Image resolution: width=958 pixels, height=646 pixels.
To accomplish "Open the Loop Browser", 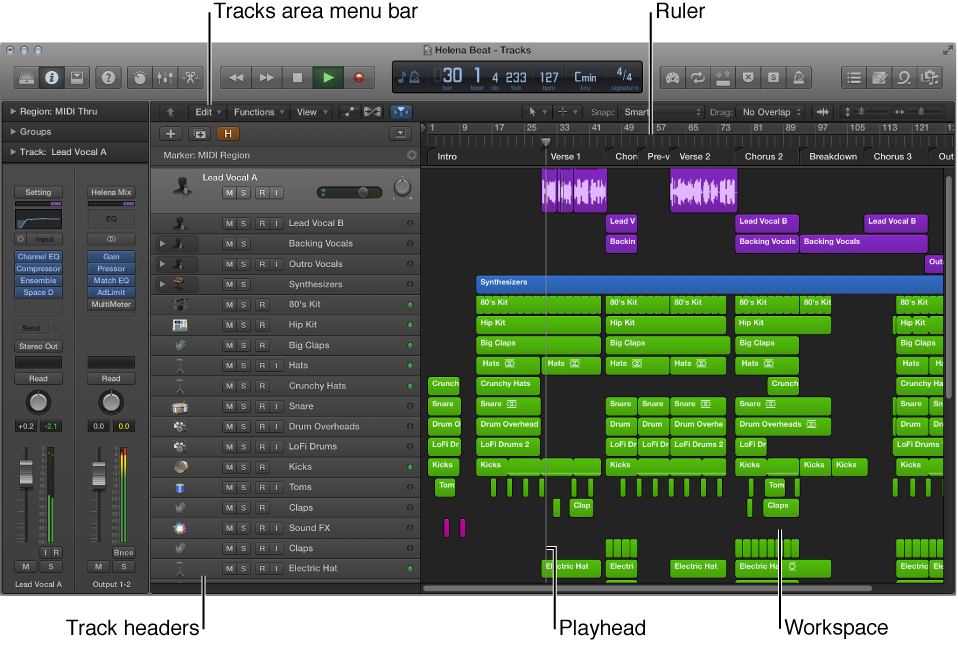I will coord(906,77).
